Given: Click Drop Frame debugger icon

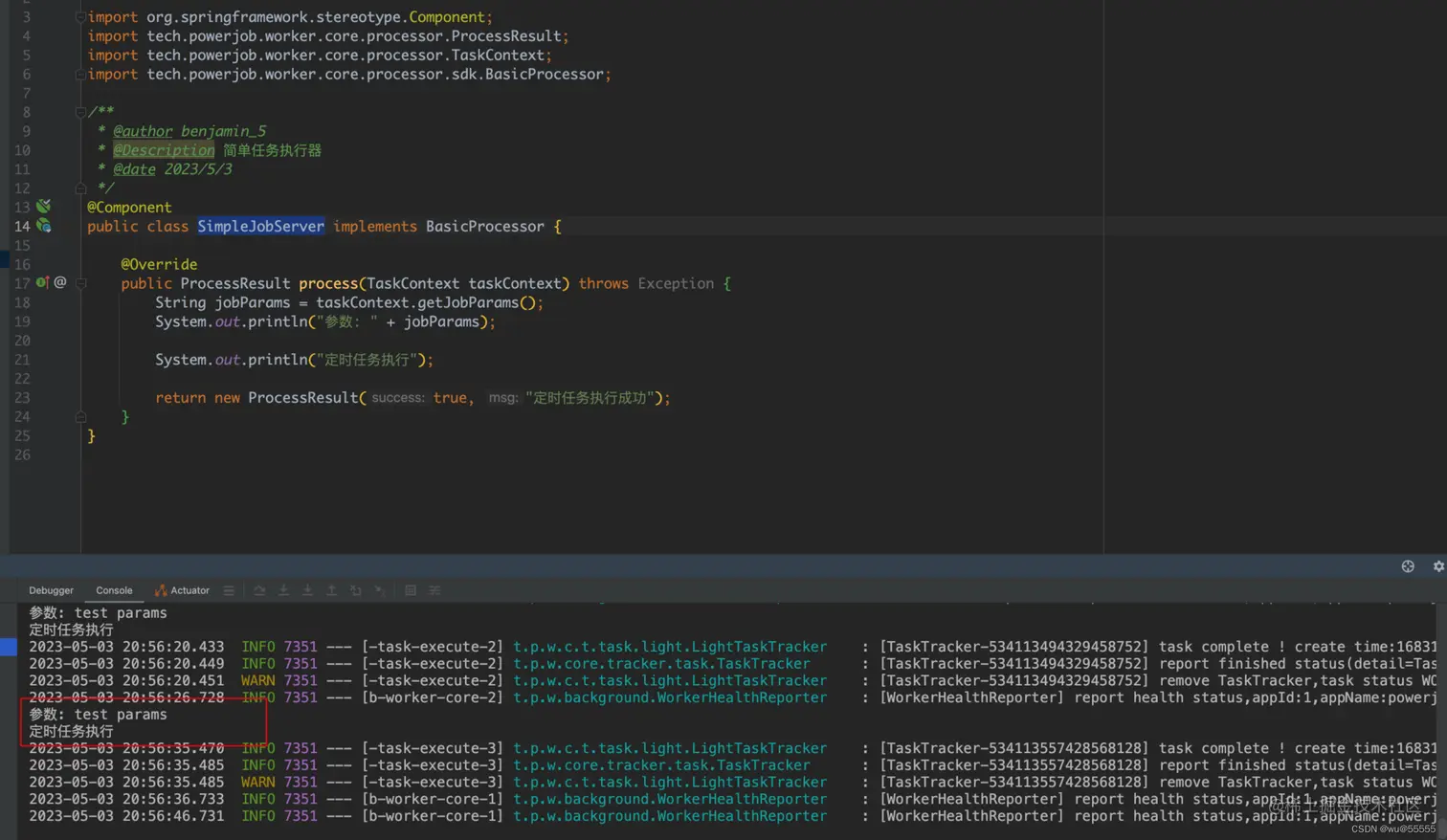Looking at the screenshot, I should coord(356,590).
